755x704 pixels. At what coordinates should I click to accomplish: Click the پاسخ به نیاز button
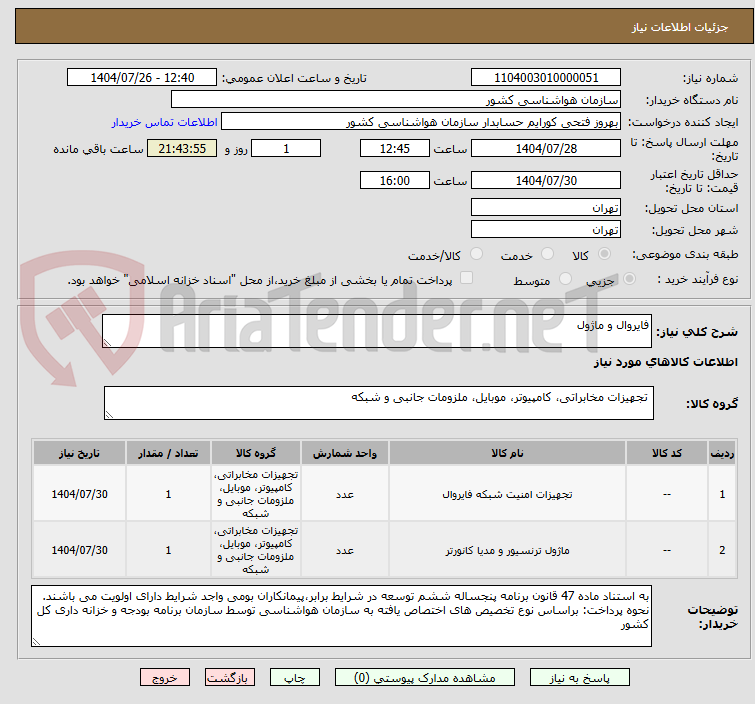(x=580, y=678)
